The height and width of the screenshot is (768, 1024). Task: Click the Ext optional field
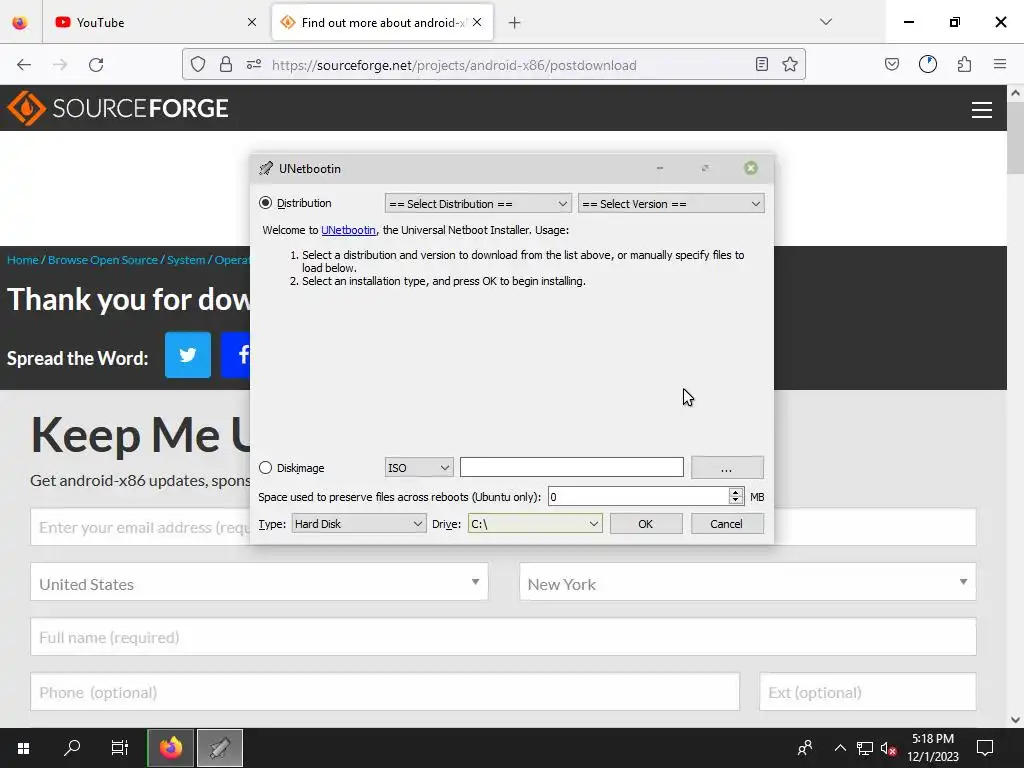click(868, 692)
